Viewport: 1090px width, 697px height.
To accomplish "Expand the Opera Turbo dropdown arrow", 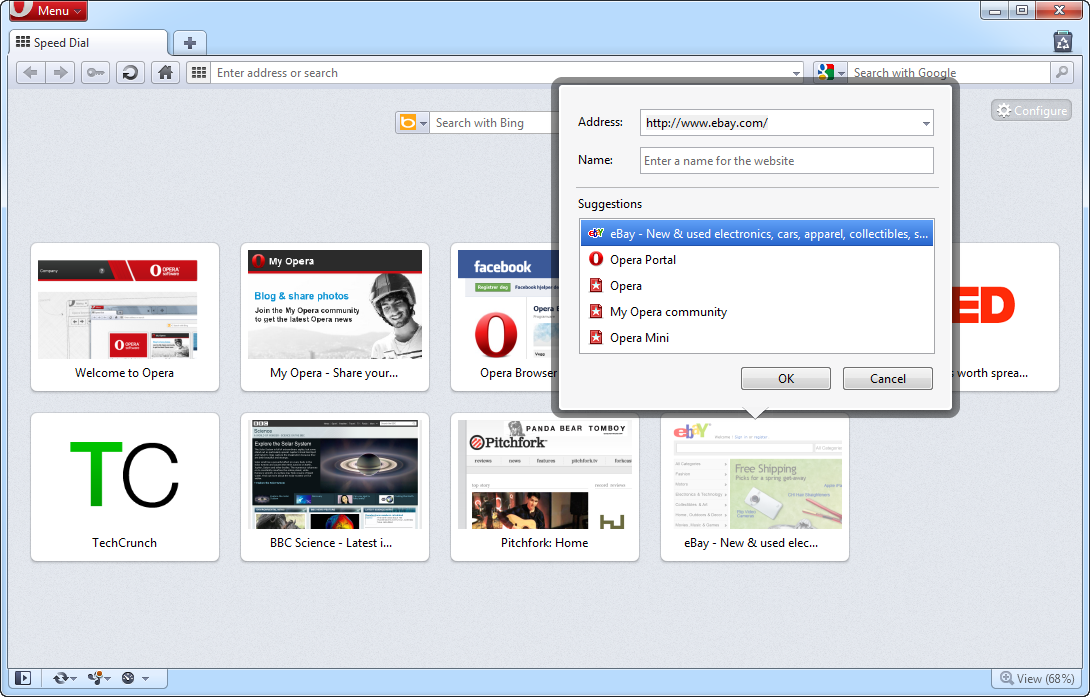I will click(145, 679).
